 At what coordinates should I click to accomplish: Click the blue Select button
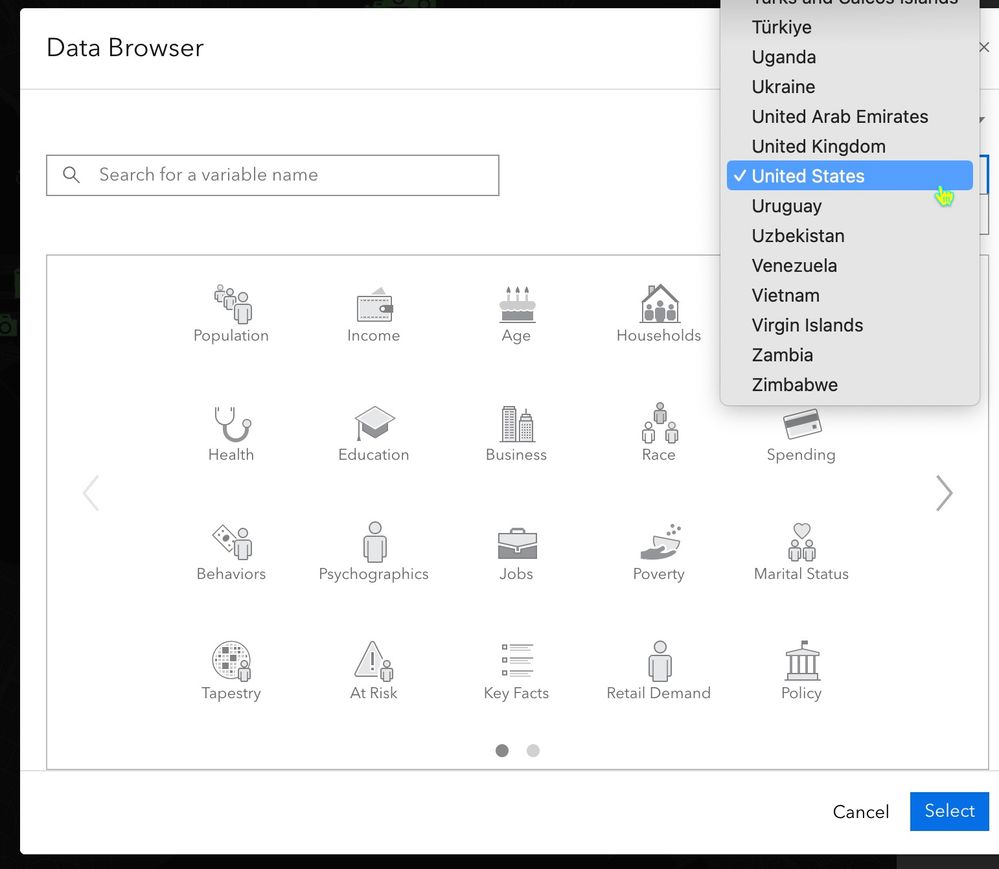[x=949, y=811]
